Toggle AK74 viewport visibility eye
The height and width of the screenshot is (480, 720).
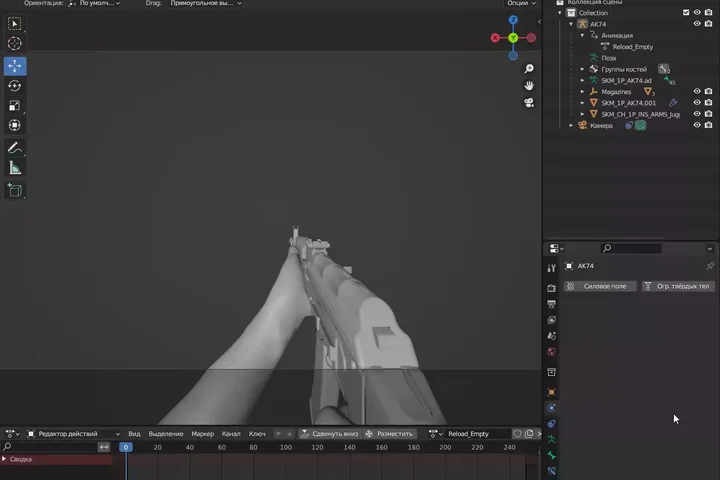[697, 24]
